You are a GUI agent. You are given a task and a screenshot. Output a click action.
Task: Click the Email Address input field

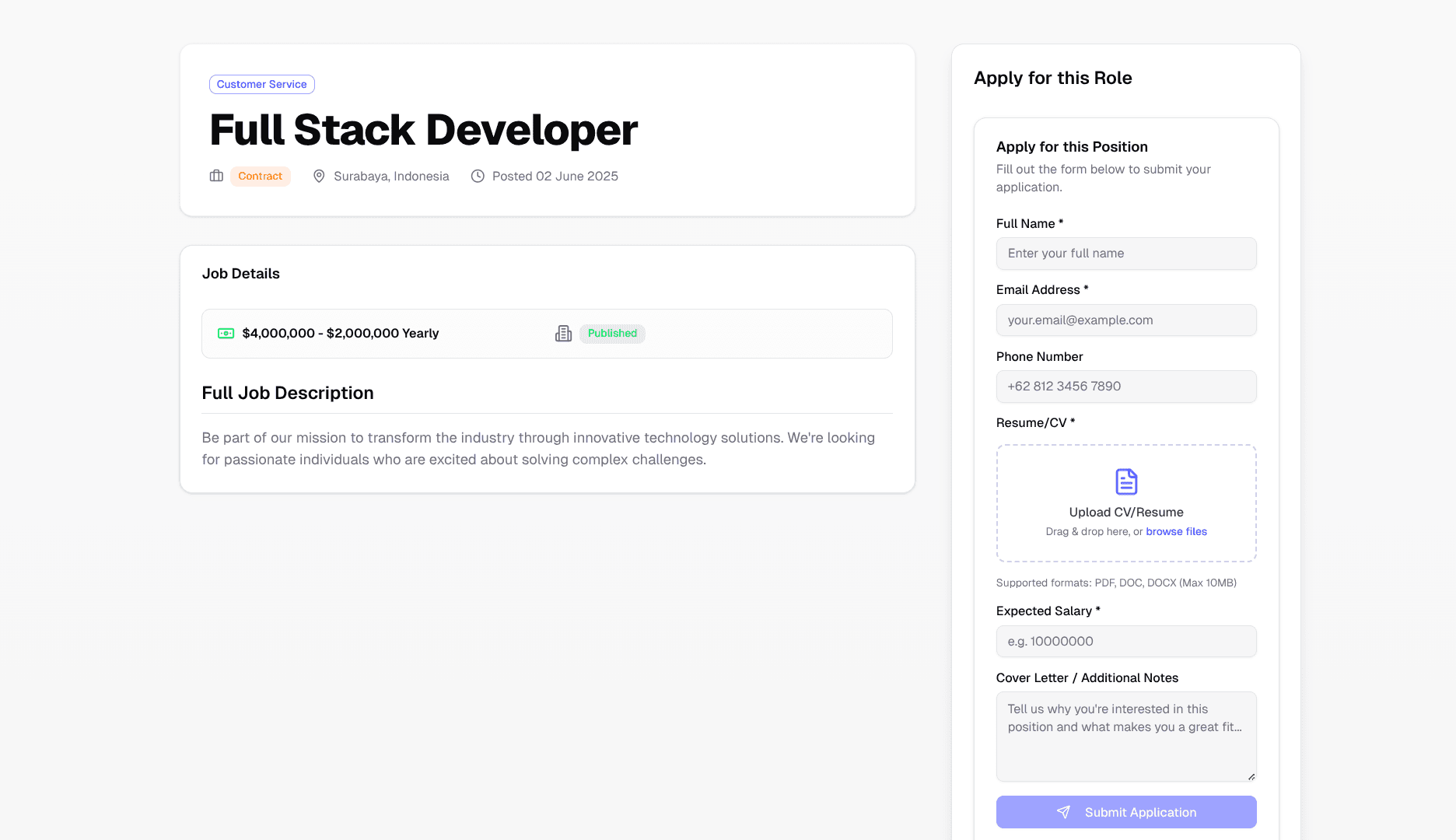[1125, 320]
